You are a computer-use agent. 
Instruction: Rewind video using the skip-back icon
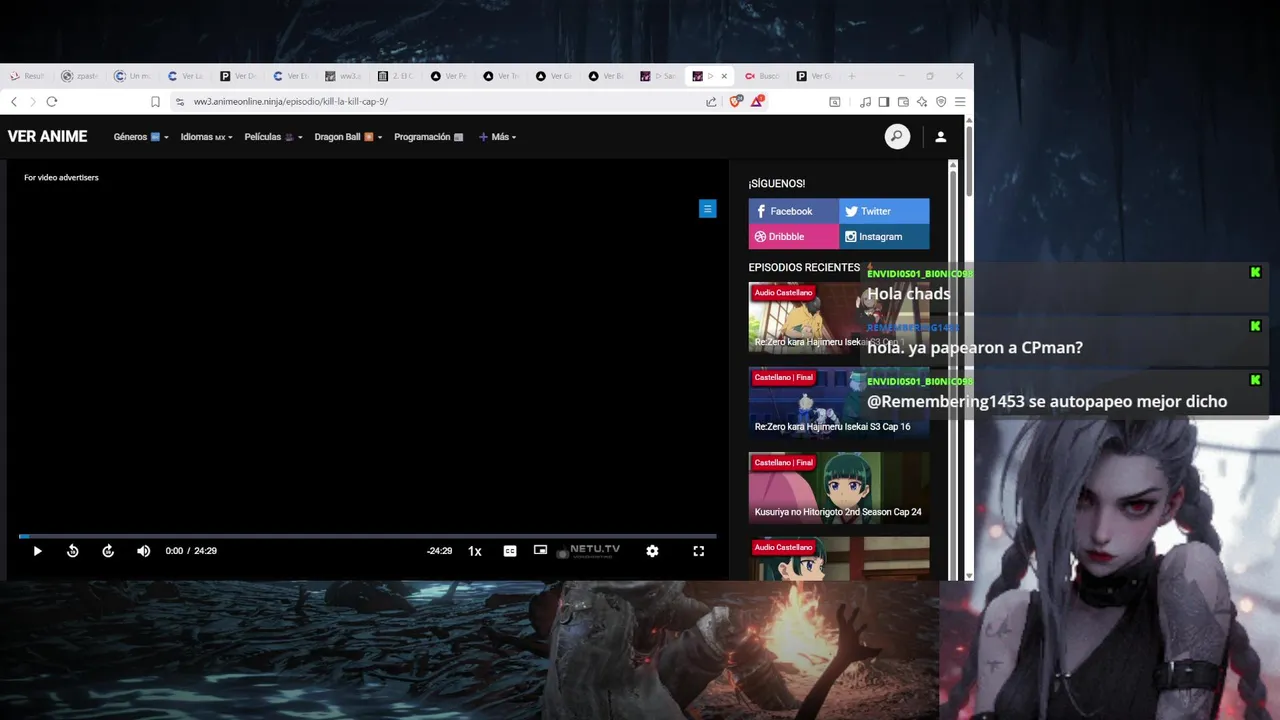tap(73, 551)
